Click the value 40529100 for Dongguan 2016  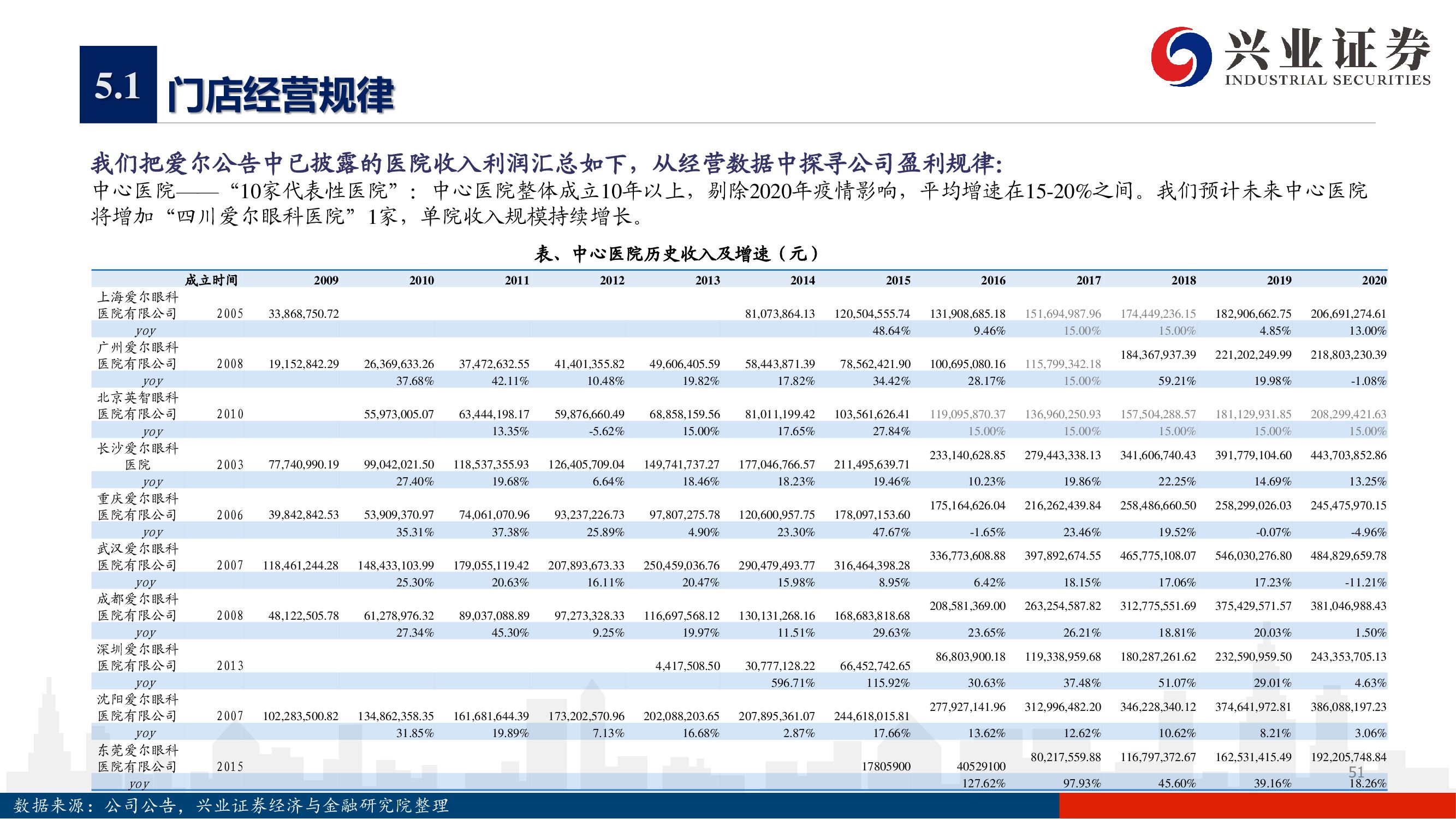tap(981, 767)
